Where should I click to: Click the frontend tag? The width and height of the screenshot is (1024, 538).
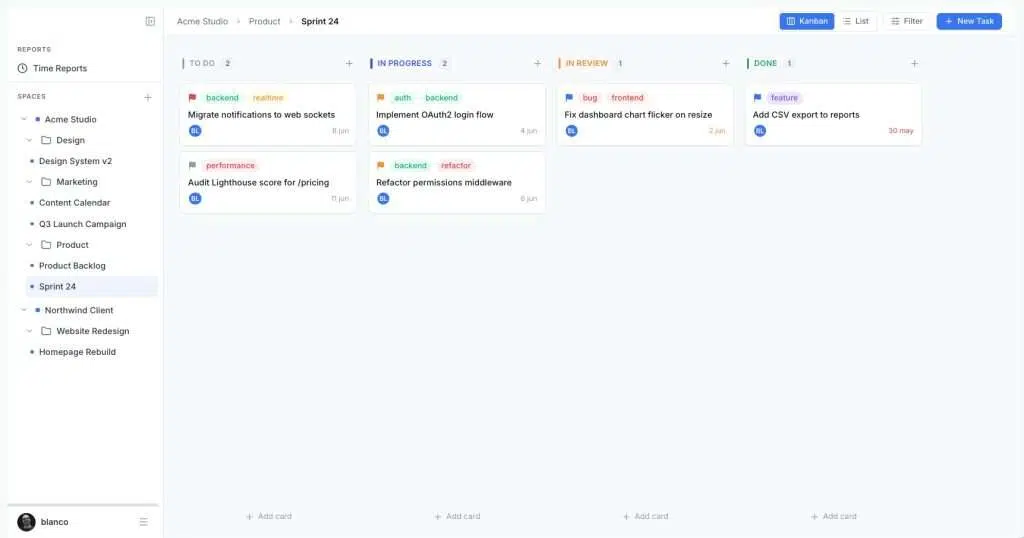point(627,98)
